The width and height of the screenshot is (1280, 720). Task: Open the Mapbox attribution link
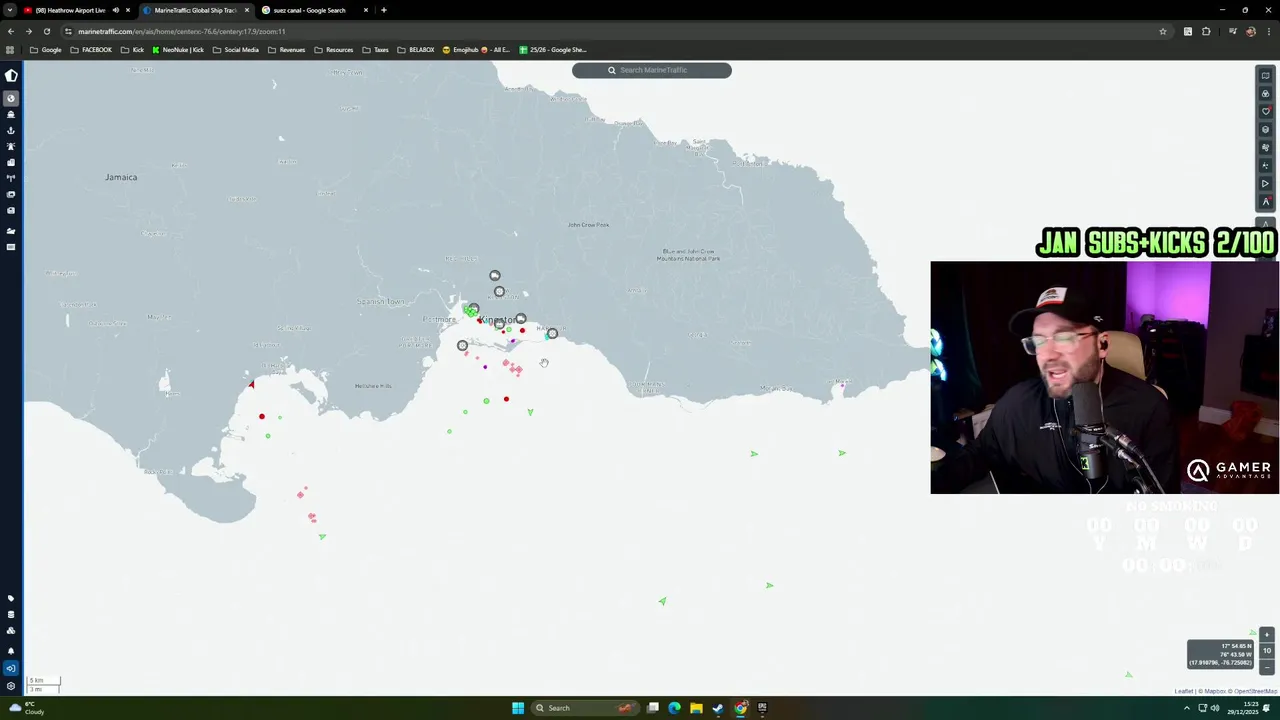point(1214,691)
